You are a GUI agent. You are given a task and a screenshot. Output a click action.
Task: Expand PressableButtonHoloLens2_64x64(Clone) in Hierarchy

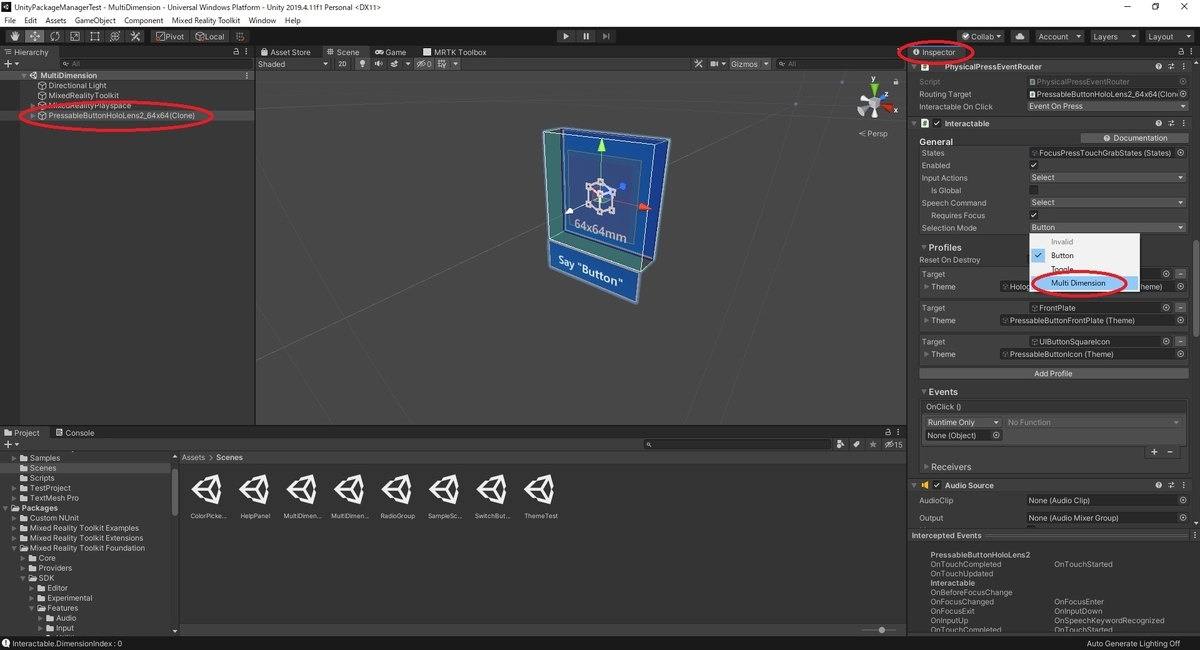[33, 116]
